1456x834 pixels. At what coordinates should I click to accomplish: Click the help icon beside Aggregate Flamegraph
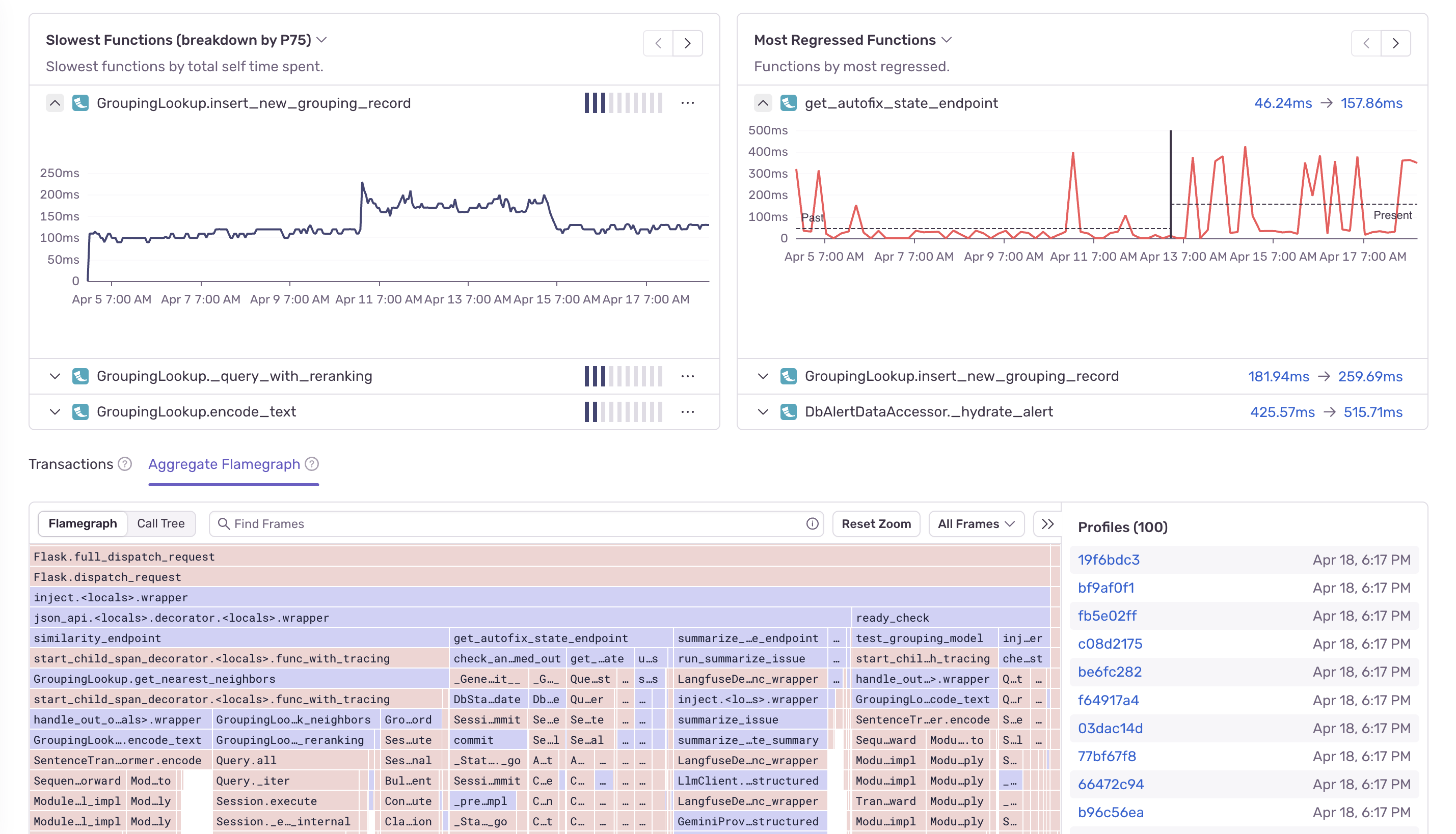[312, 464]
